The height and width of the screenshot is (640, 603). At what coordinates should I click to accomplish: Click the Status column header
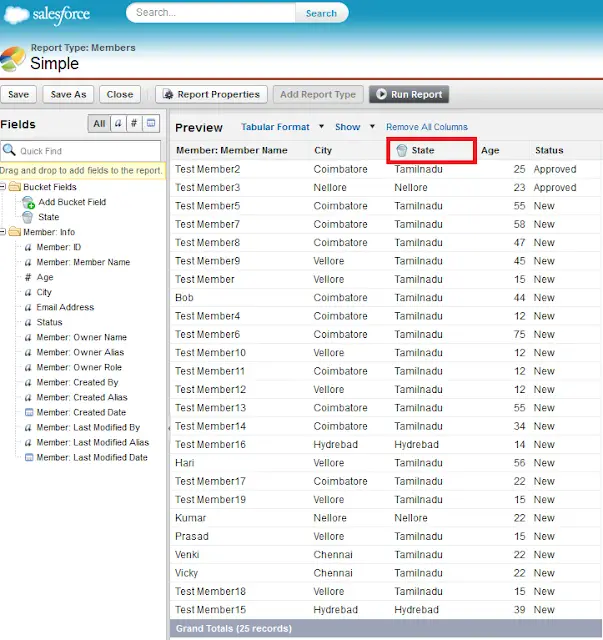(x=549, y=150)
